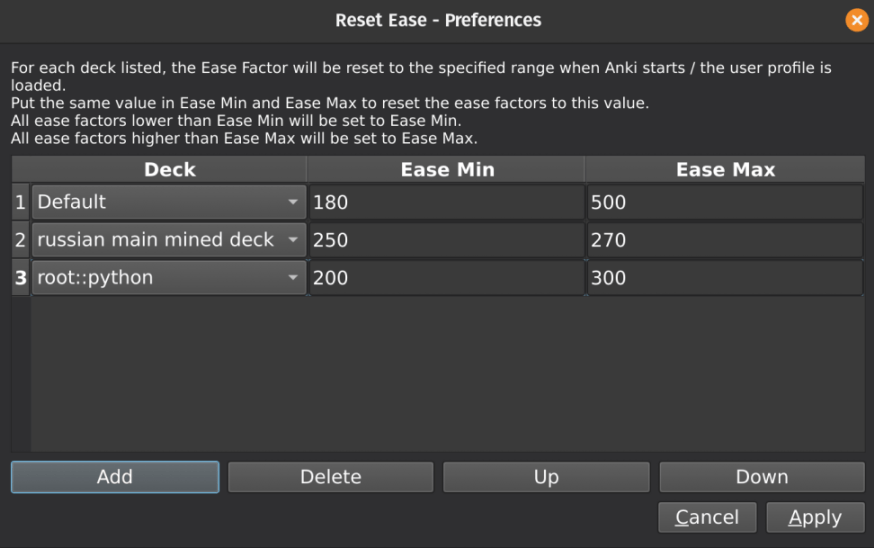
Task: Close the Reset Ease preferences window
Action: coord(856,20)
